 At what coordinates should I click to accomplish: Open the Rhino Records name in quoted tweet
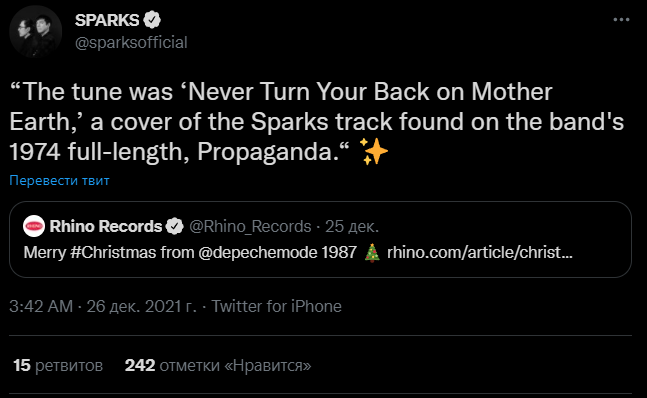point(106,226)
